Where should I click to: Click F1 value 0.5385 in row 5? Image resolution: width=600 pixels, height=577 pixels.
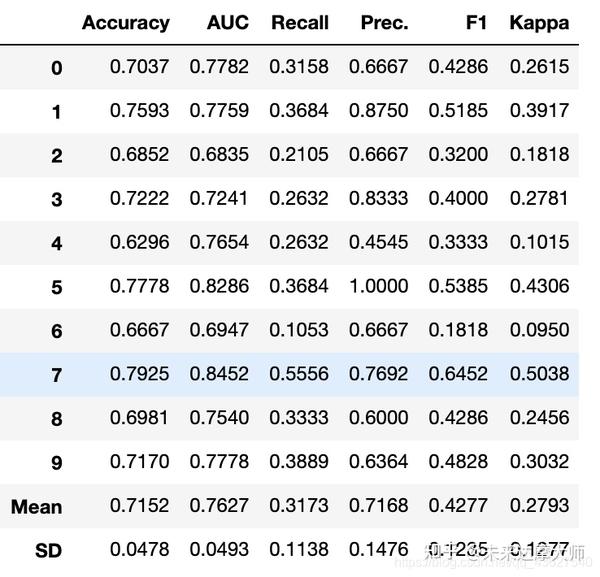[x=458, y=287]
